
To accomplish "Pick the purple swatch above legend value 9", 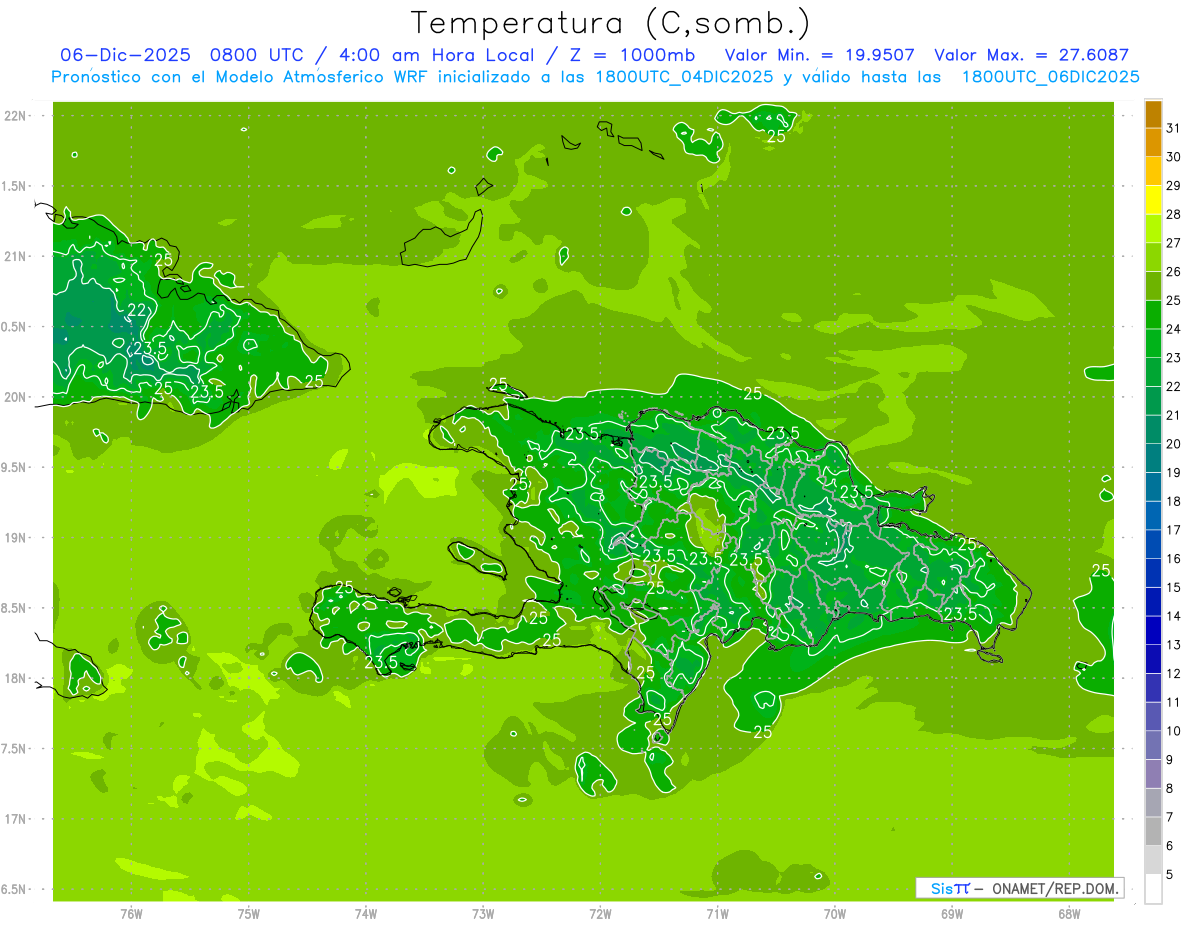I will pyautogui.click(x=1153, y=745).
